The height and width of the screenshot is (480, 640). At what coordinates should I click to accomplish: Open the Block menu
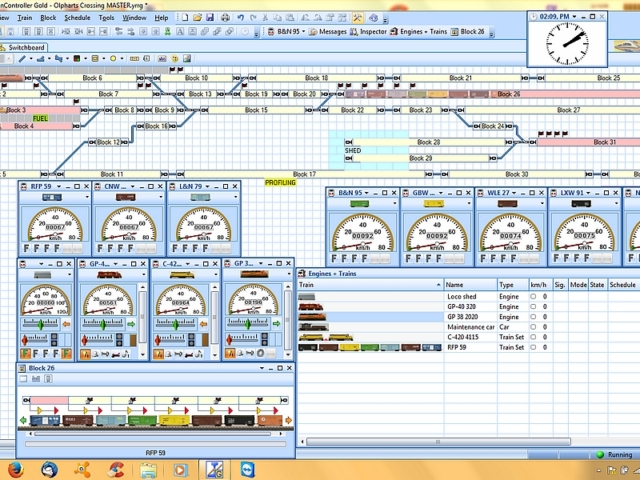pyautogui.click(x=48, y=18)
